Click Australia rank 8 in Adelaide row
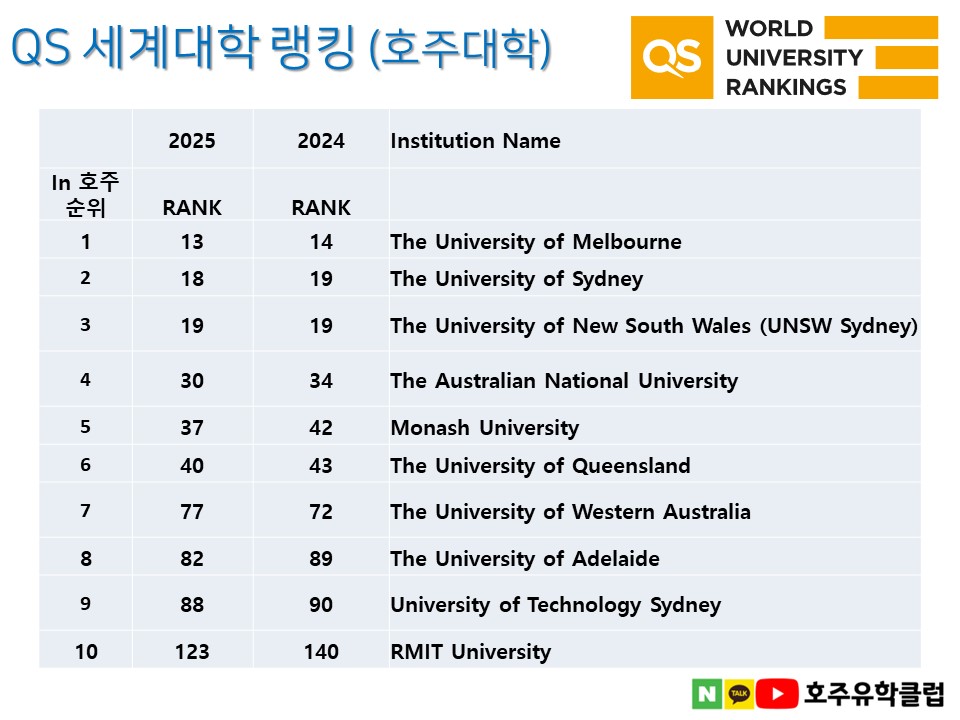This screenshot has width=960, height=720. [x=86, y=558]
